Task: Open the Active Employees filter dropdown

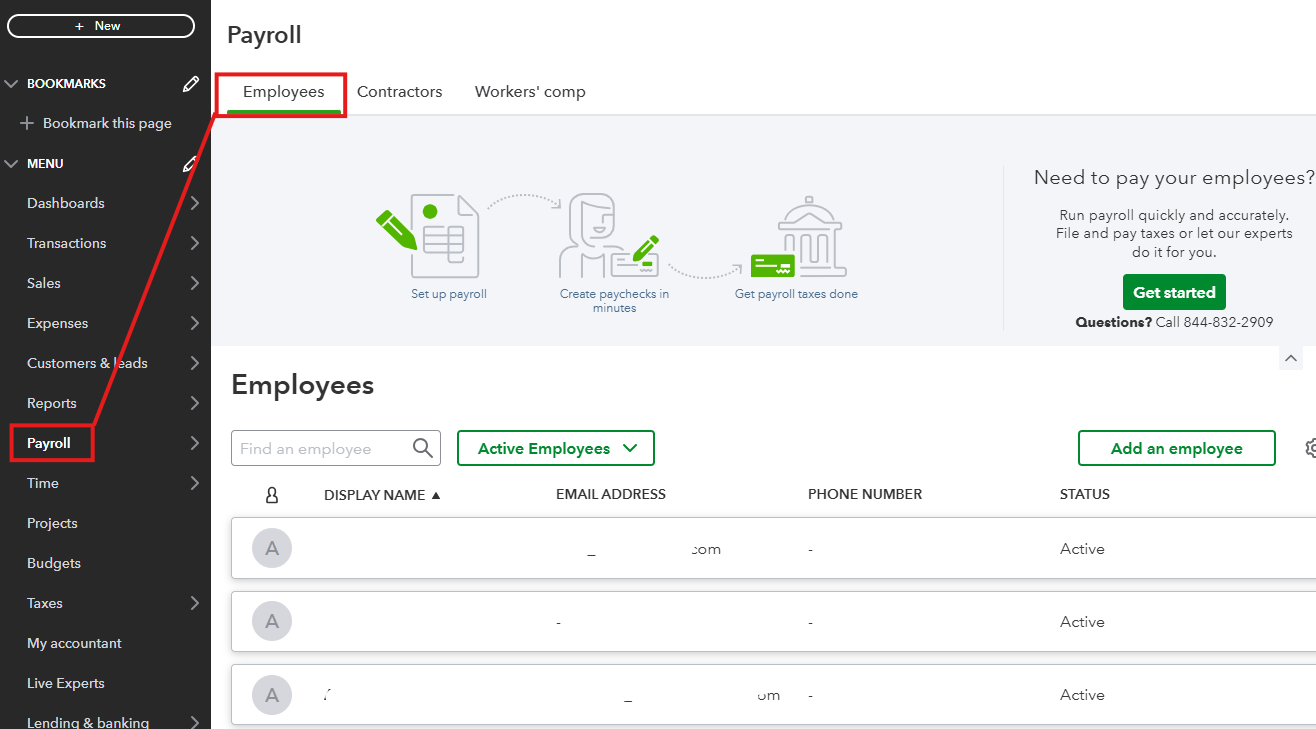Action: pyautogui.click(x=556, y=448)
